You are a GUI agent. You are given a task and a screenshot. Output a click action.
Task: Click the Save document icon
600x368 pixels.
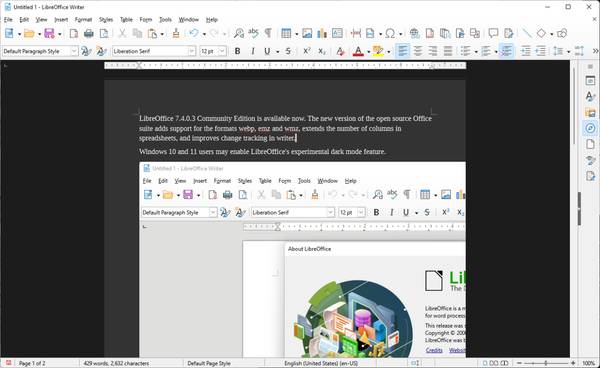(x=49, y=34)
